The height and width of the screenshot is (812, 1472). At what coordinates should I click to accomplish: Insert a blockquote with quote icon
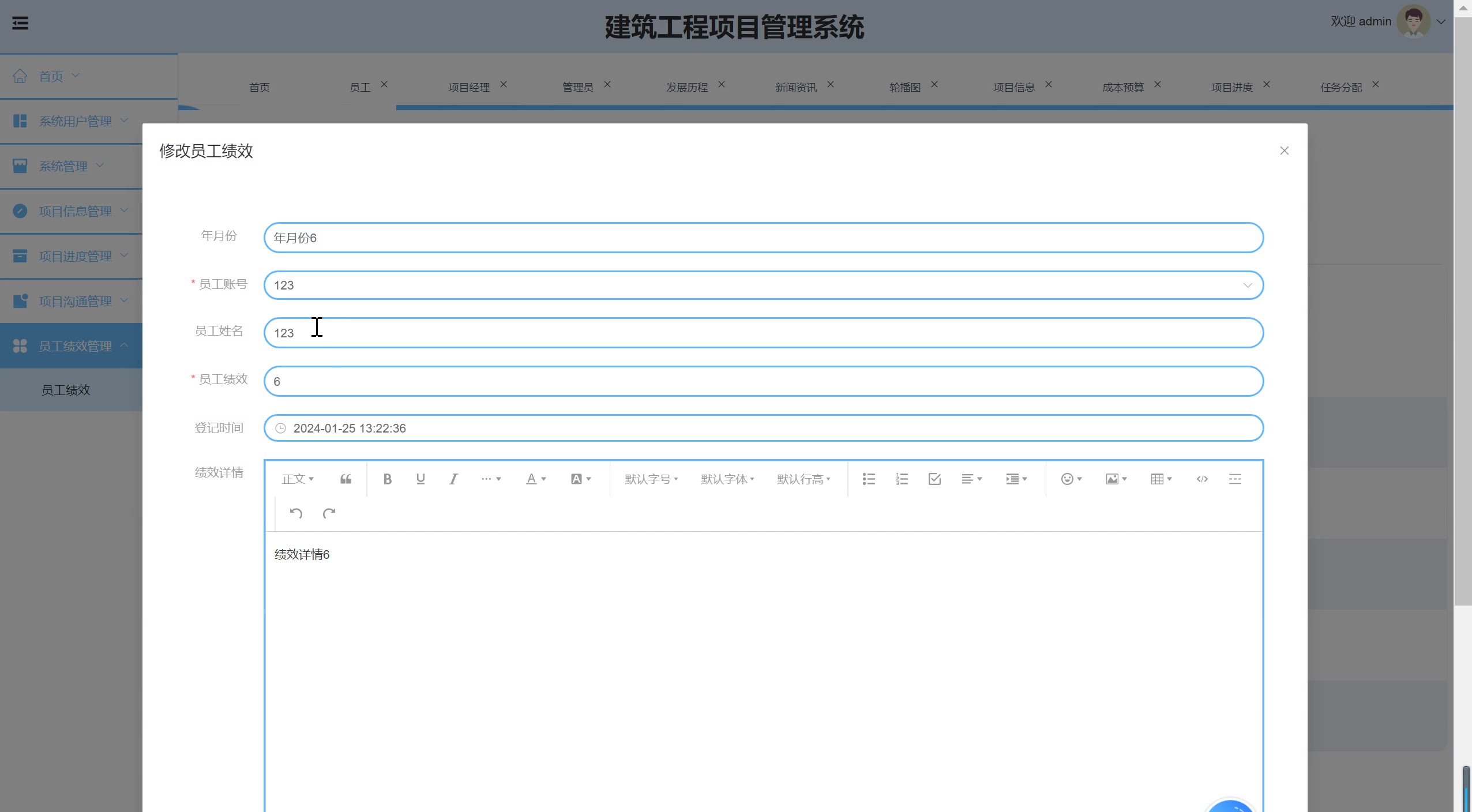[x=346, y=479]
